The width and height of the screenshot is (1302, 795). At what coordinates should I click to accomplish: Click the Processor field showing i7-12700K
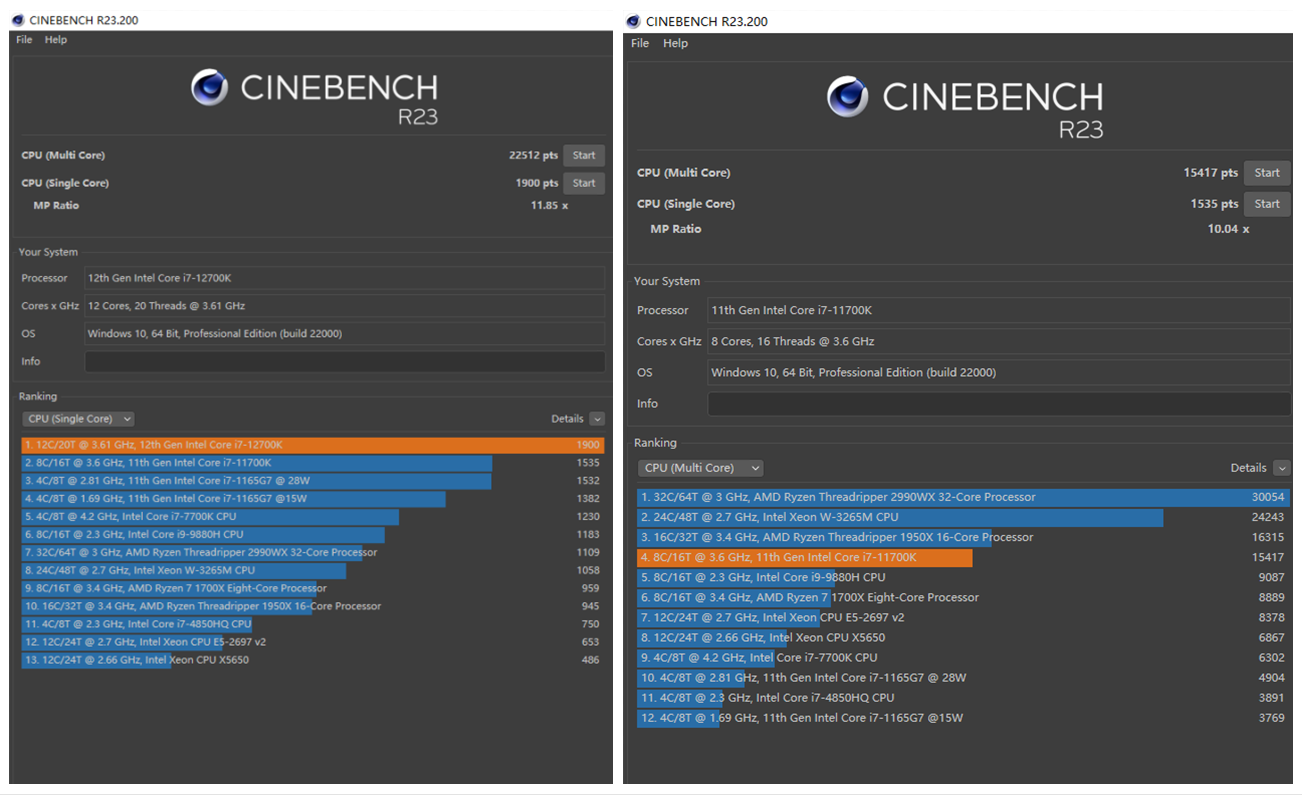(x=344, y=278)
